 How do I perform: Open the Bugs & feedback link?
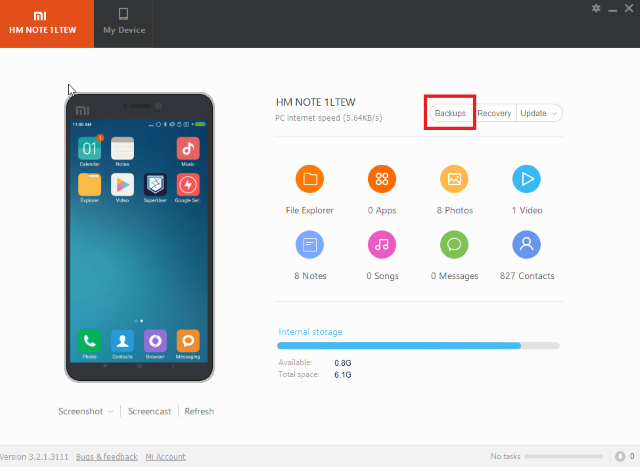click(107, 457)
